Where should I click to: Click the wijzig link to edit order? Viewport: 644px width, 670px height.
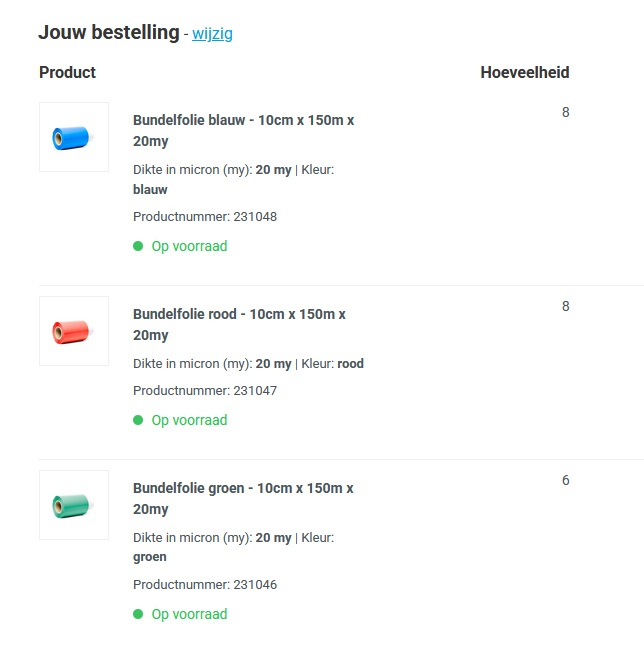pyautogui.click(x=212, y=33)
